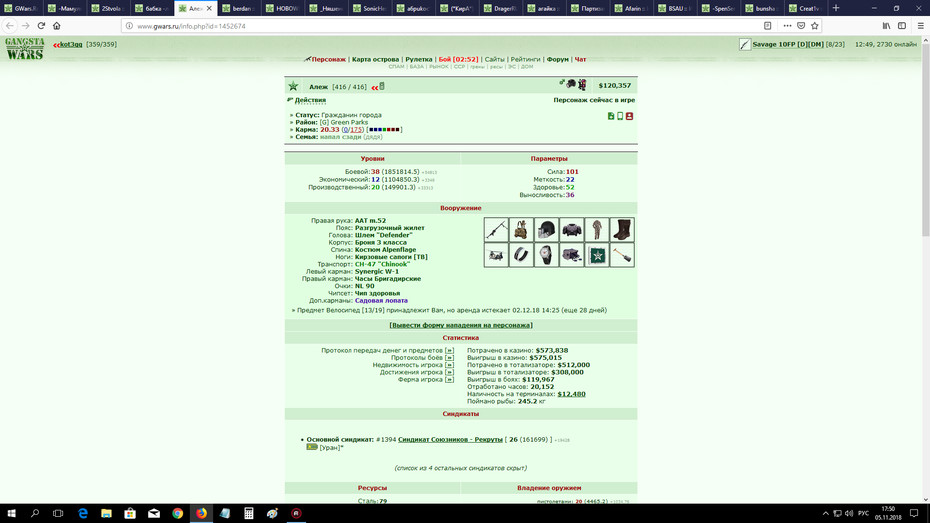Open the БАЗА submenu link
This screenshot has height=523, width=930.
tap(416, 67)
